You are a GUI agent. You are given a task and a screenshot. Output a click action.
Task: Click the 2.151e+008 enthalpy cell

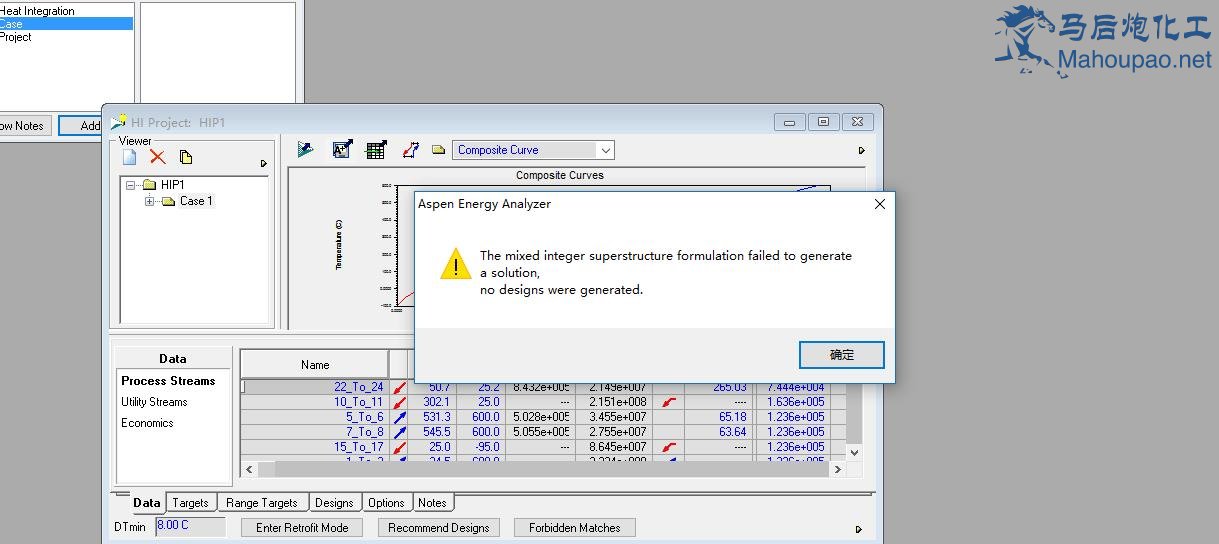click(x=614, y=402)
